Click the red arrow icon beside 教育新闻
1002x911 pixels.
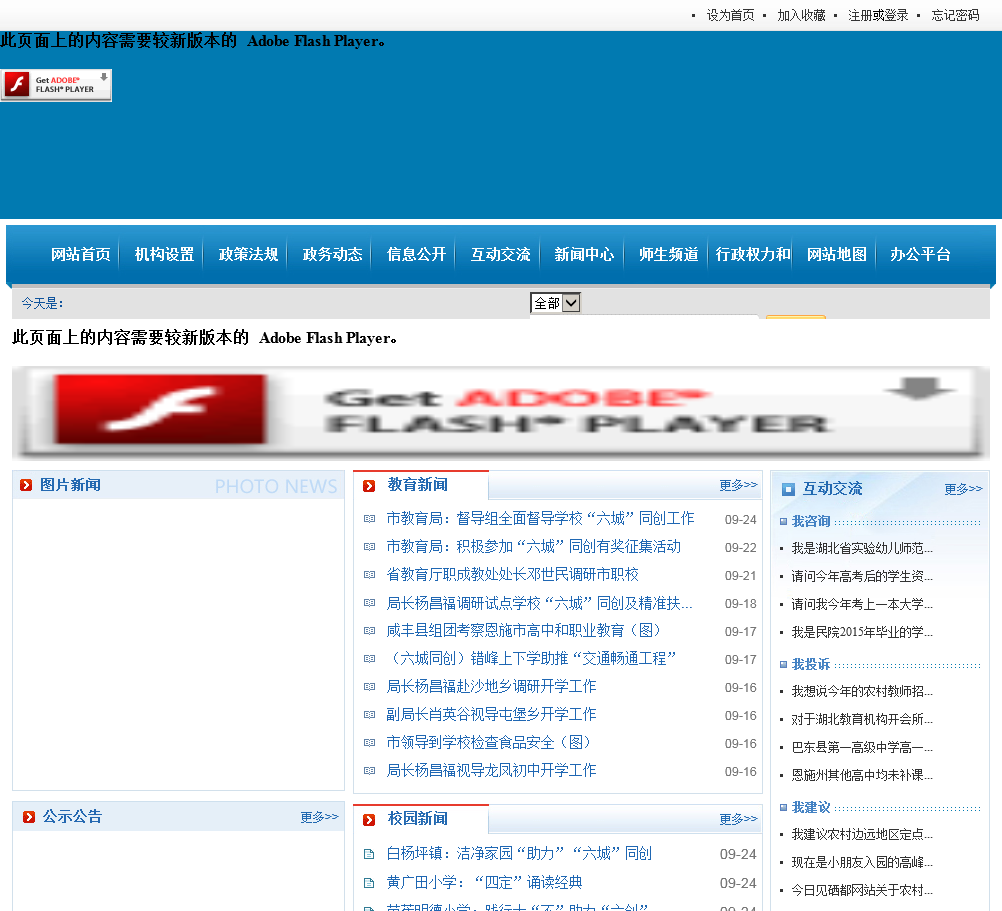pos(369,486)
